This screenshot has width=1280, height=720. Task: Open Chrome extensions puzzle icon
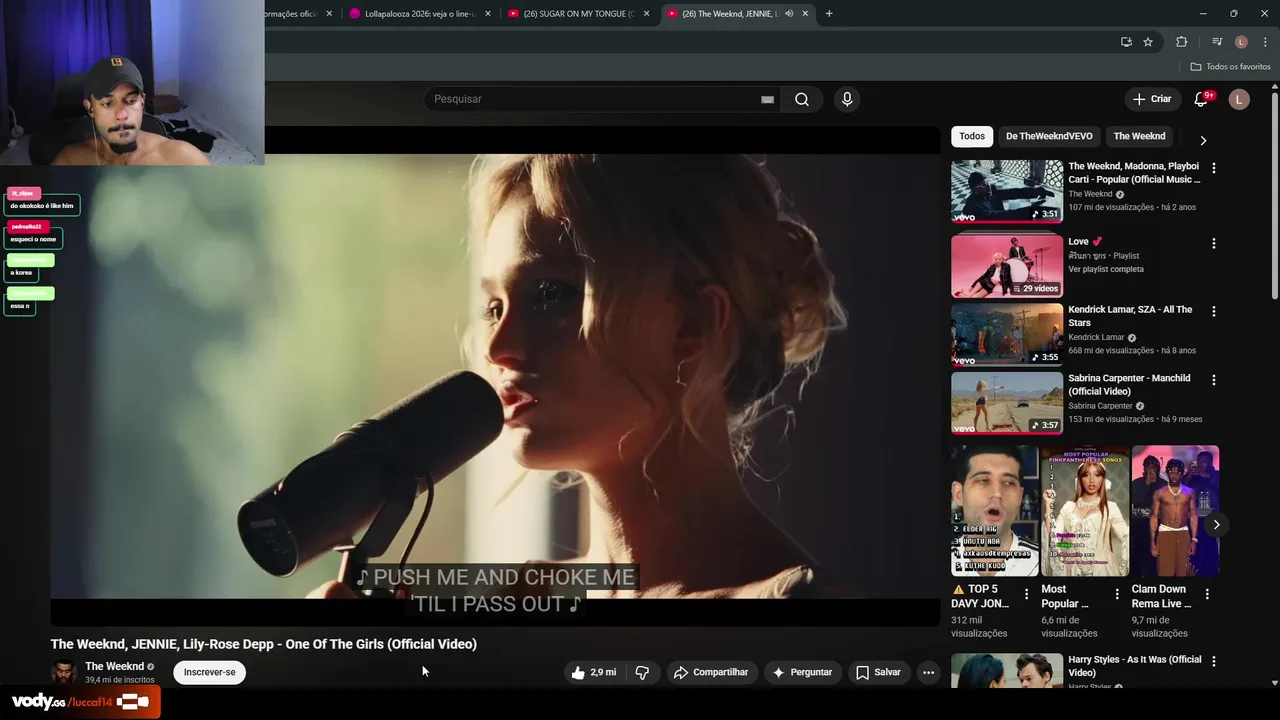(1182, 42)
